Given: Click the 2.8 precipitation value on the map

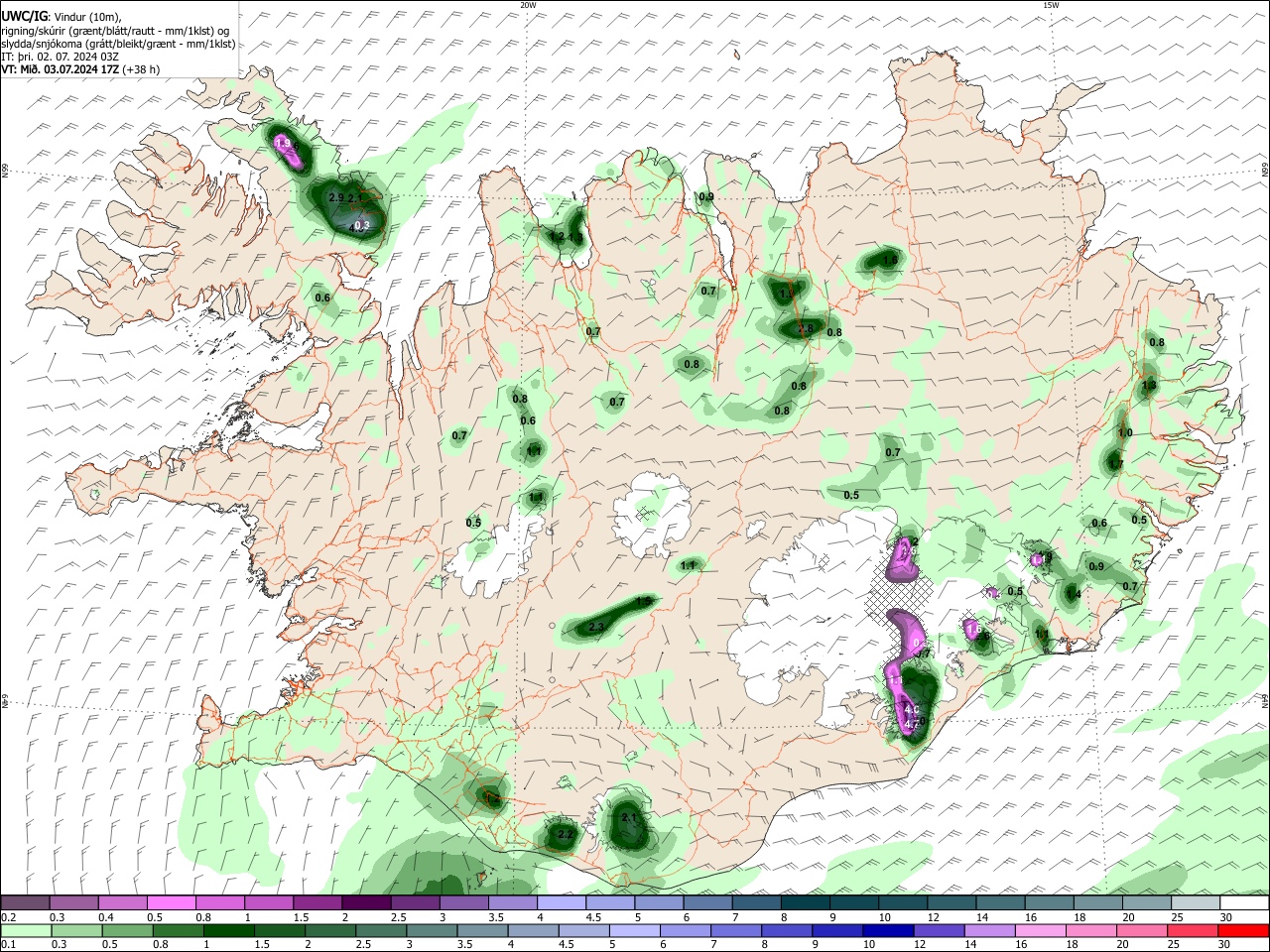Looking at the screenshot, I should click(805, 328).
